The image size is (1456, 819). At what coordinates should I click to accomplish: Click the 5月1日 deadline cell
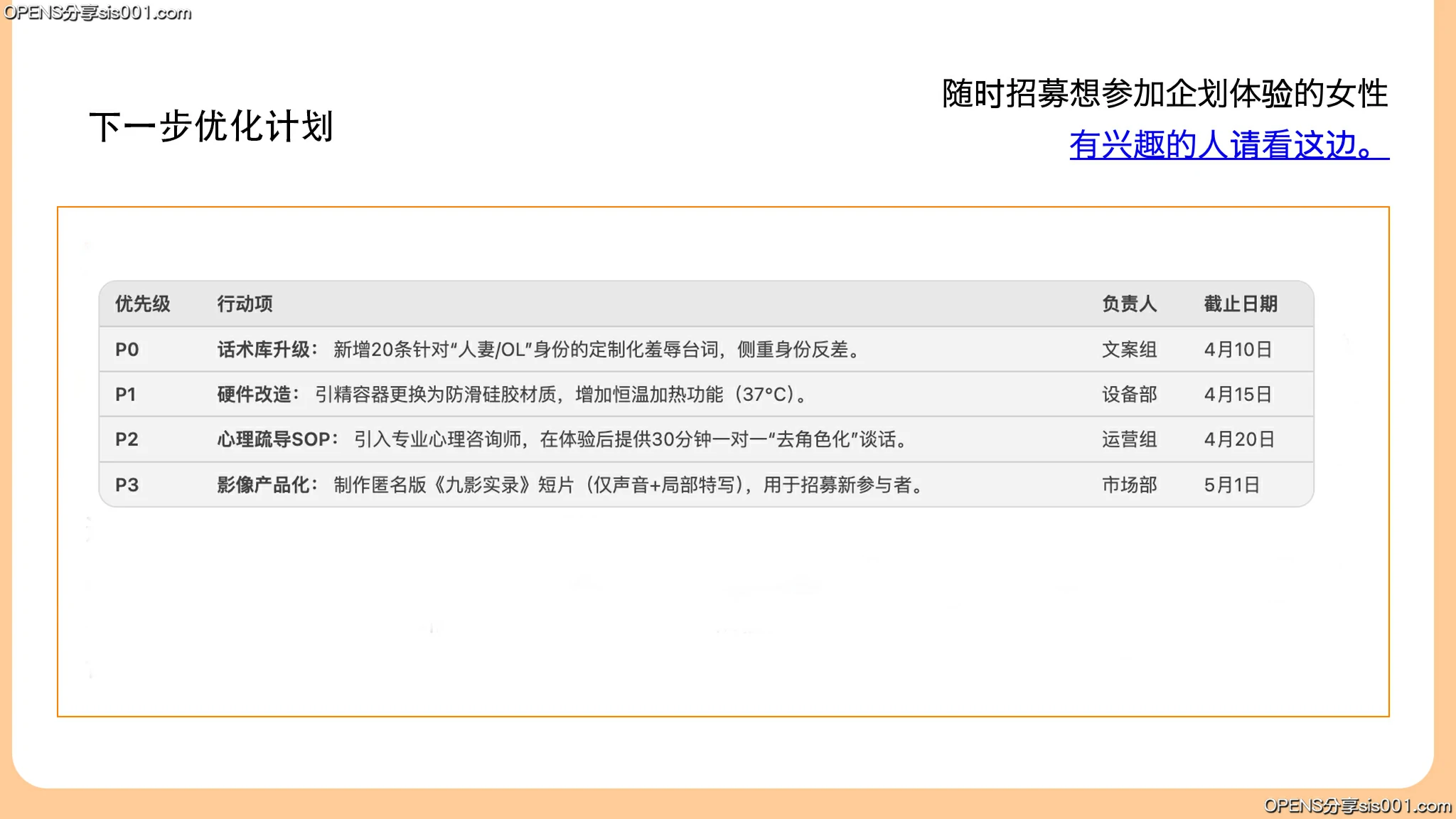pos(1232,485)
